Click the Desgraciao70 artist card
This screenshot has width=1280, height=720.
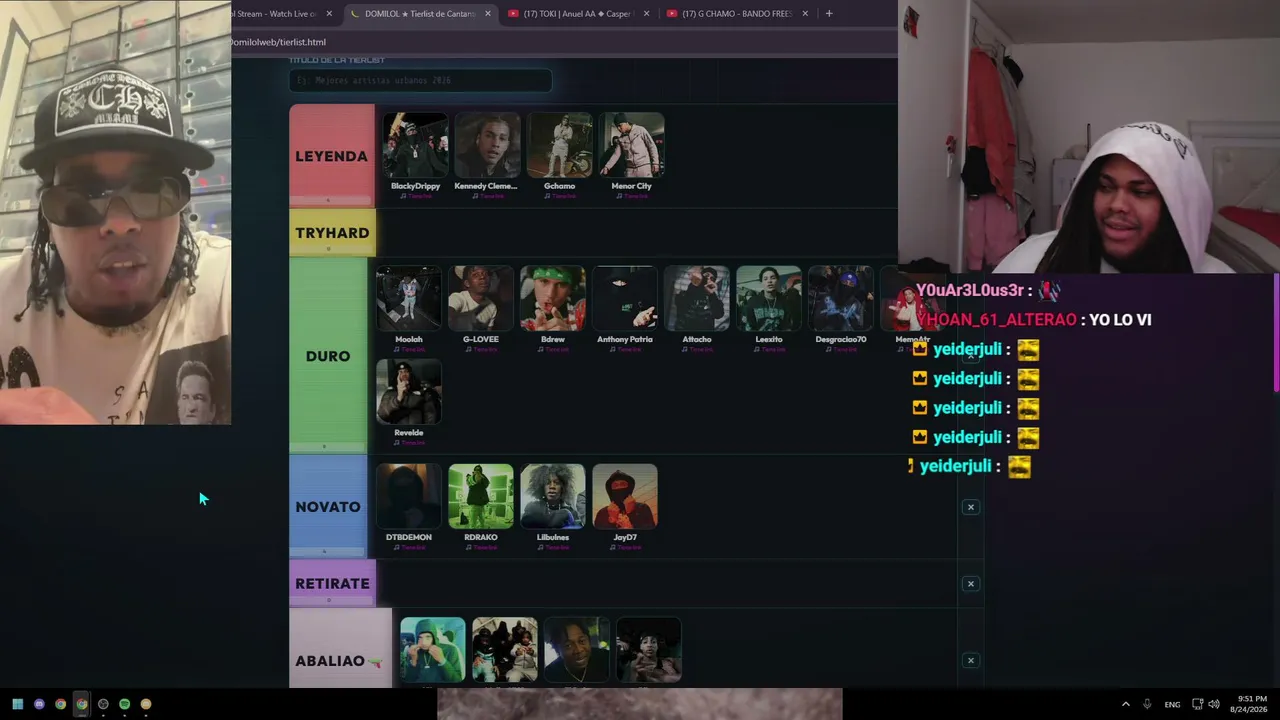point(840,307)
